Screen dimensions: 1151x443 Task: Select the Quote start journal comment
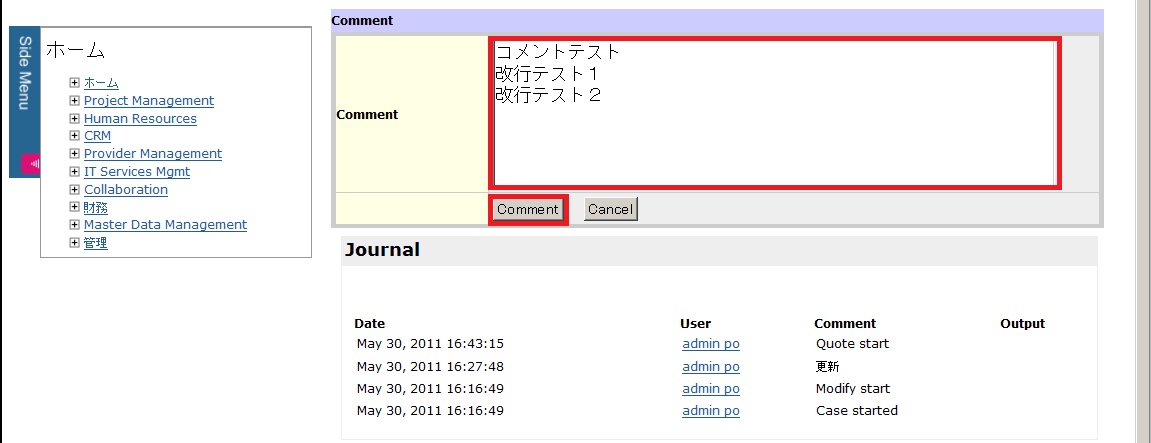coord(852,344)
